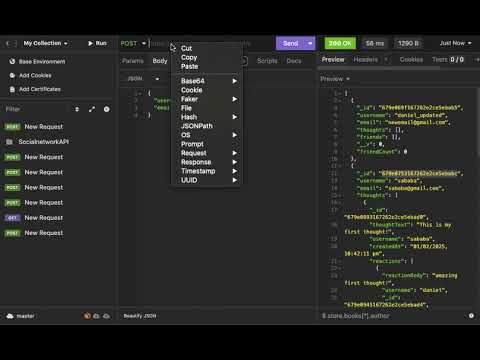Expand the Faker submenu
Image resolution: width=480 pixels, height=360 pixels.
(207, 99)
